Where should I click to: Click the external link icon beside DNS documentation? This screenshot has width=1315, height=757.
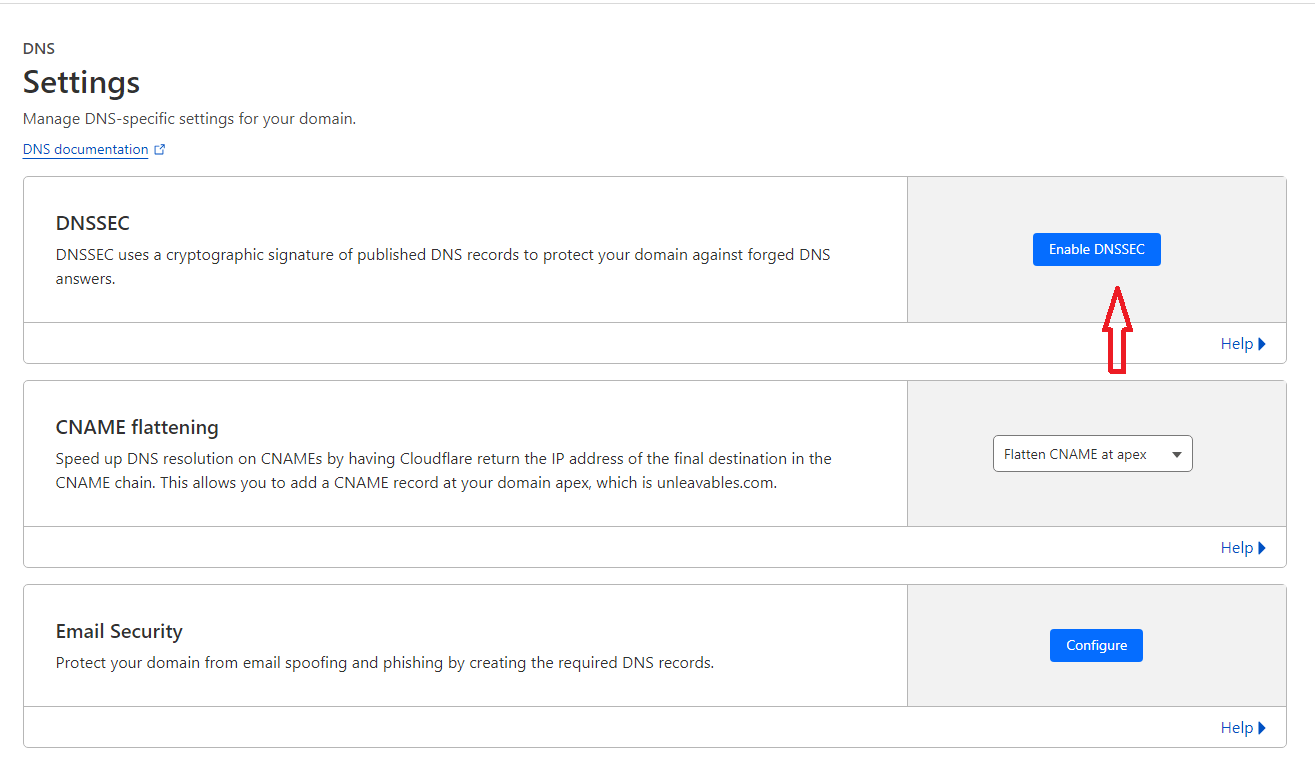[x=160, y=148]
